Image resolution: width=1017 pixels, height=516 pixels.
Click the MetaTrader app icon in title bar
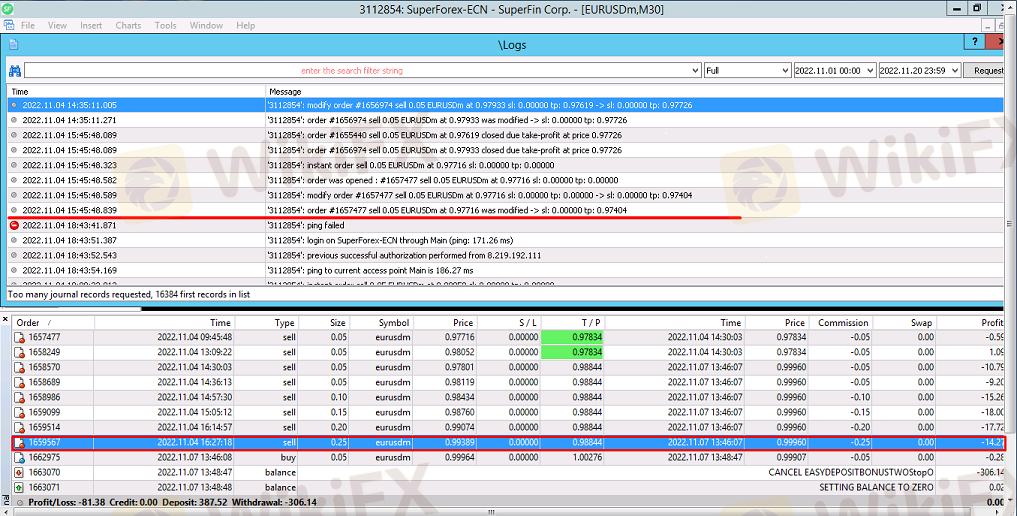[x=8, y=8]
